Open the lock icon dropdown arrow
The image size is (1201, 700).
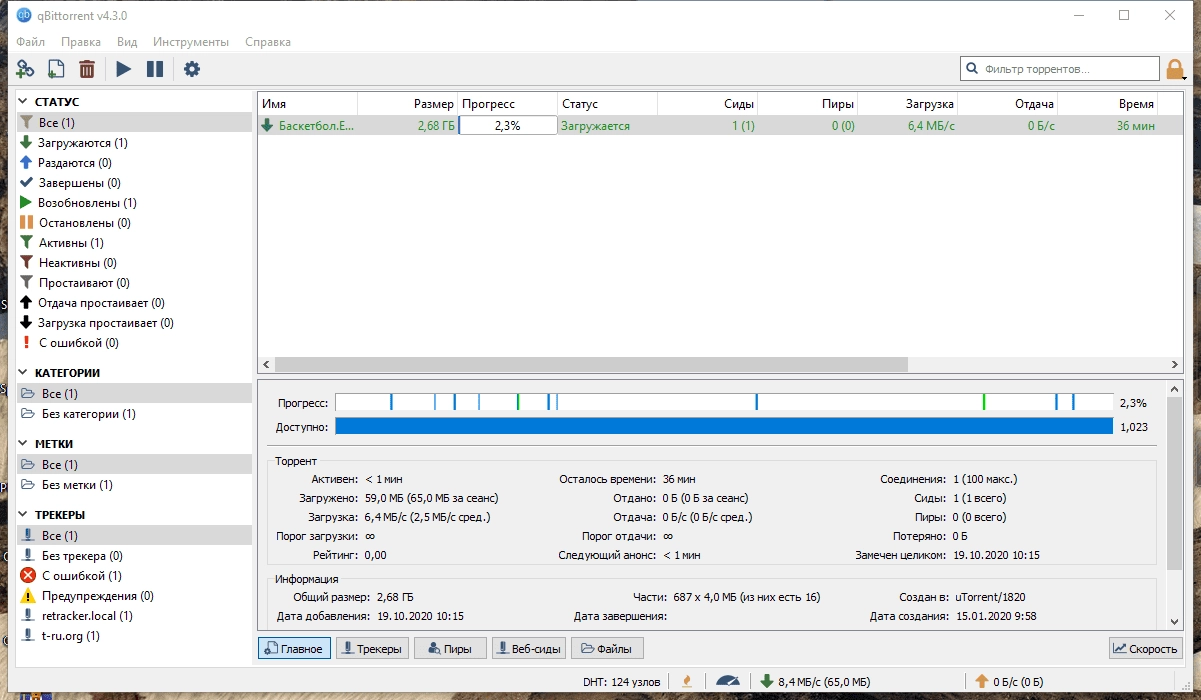coord(1185,77)
